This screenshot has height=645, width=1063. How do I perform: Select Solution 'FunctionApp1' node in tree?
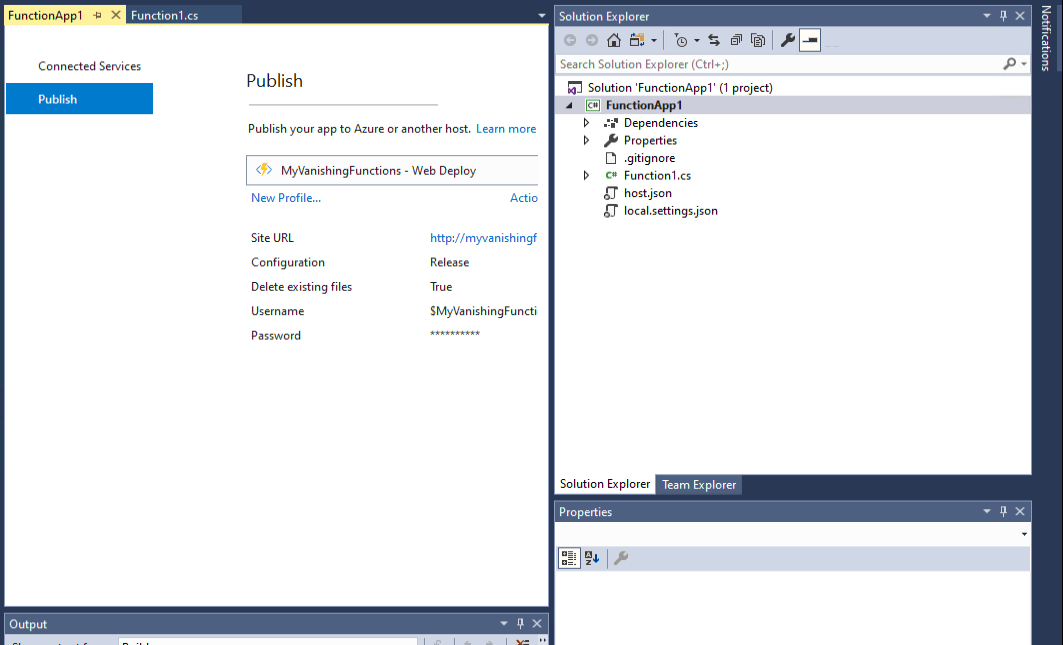680,87
